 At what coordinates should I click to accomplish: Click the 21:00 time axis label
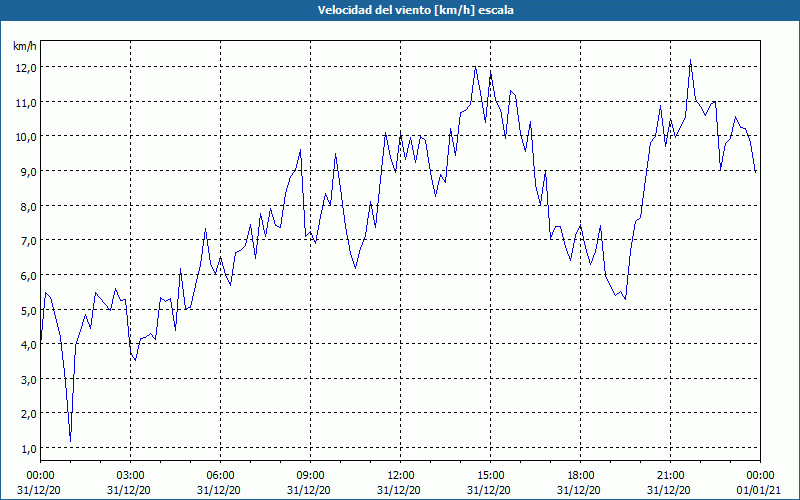click(670, 476)
